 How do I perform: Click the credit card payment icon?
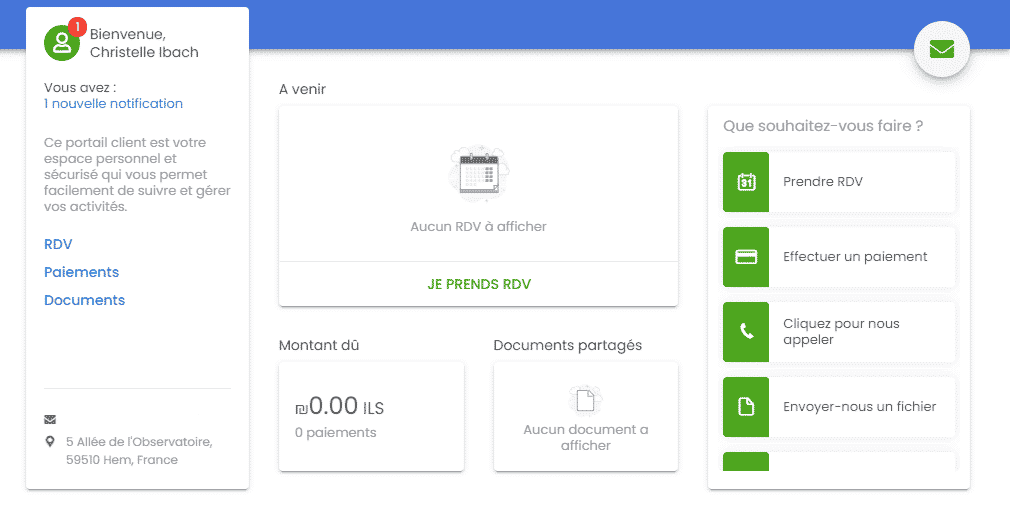746,257
